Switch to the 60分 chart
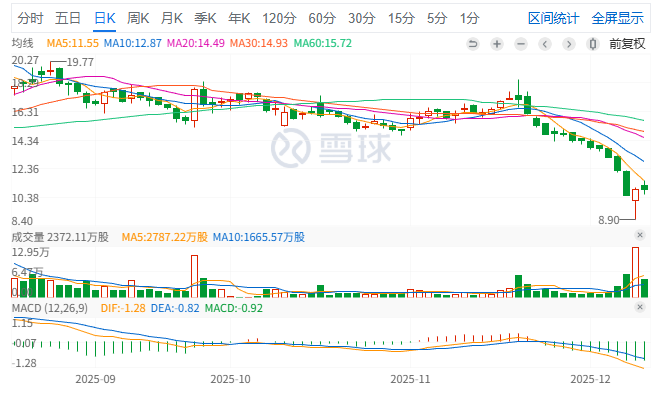This screenshot has height=393, width=665. [322, 18]
